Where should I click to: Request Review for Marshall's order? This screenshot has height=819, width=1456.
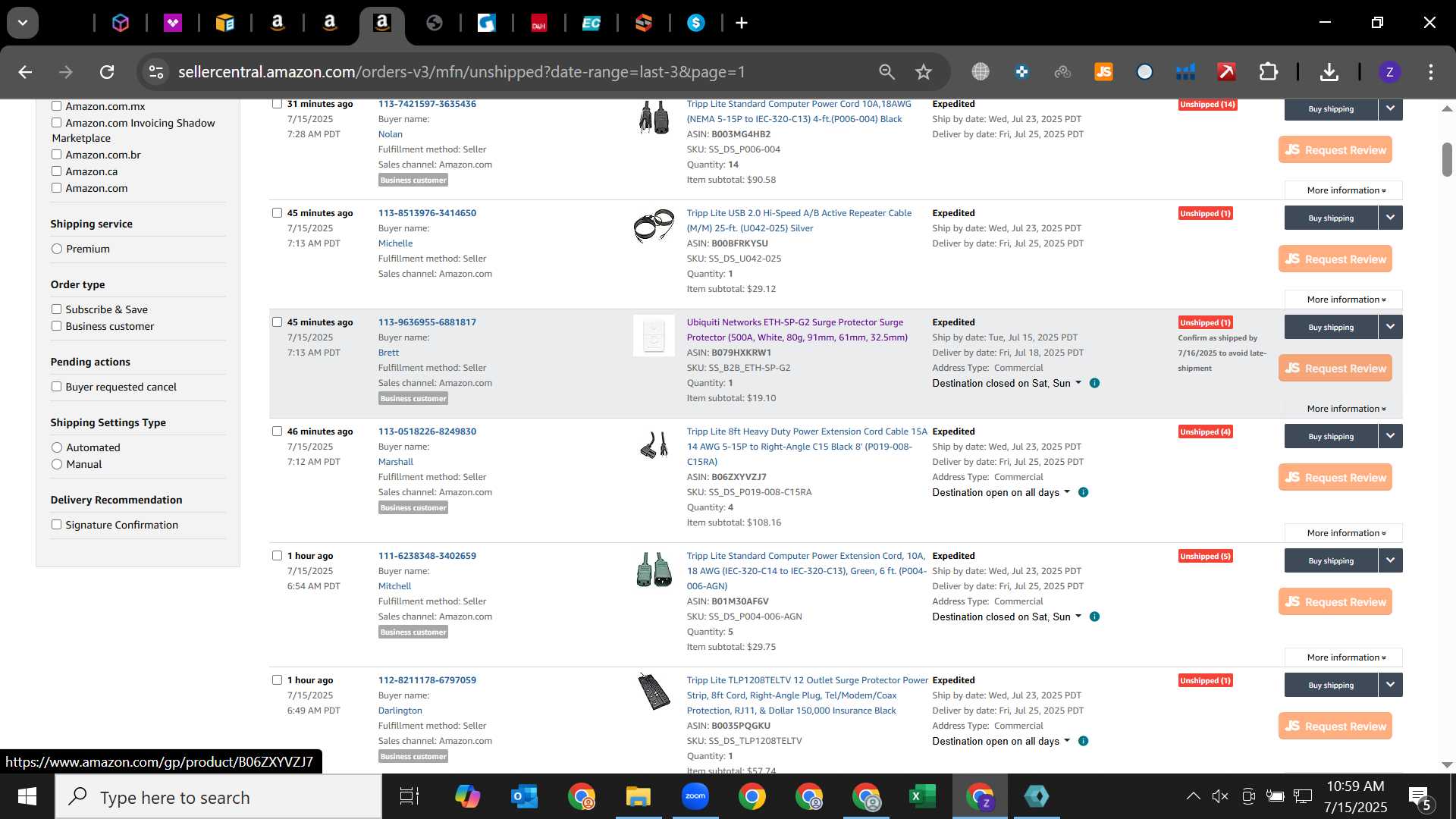pos(1335,477)
